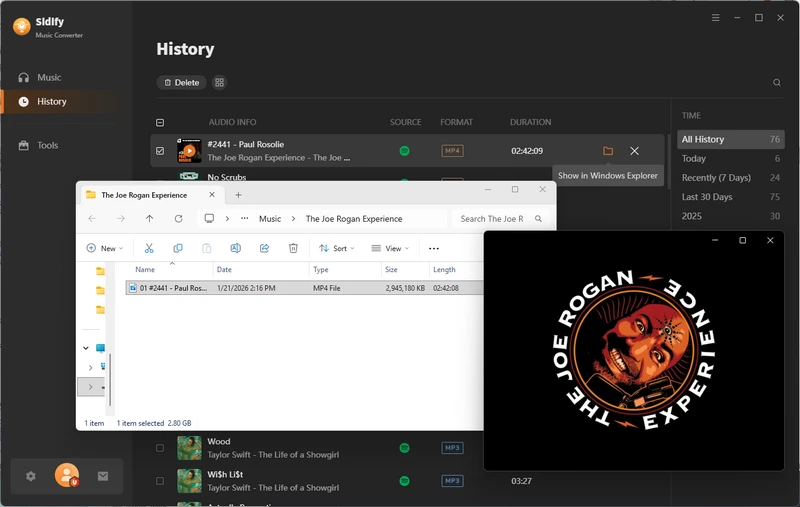Click the Joe Rogan Experience artwork in player

coord(634,351)
